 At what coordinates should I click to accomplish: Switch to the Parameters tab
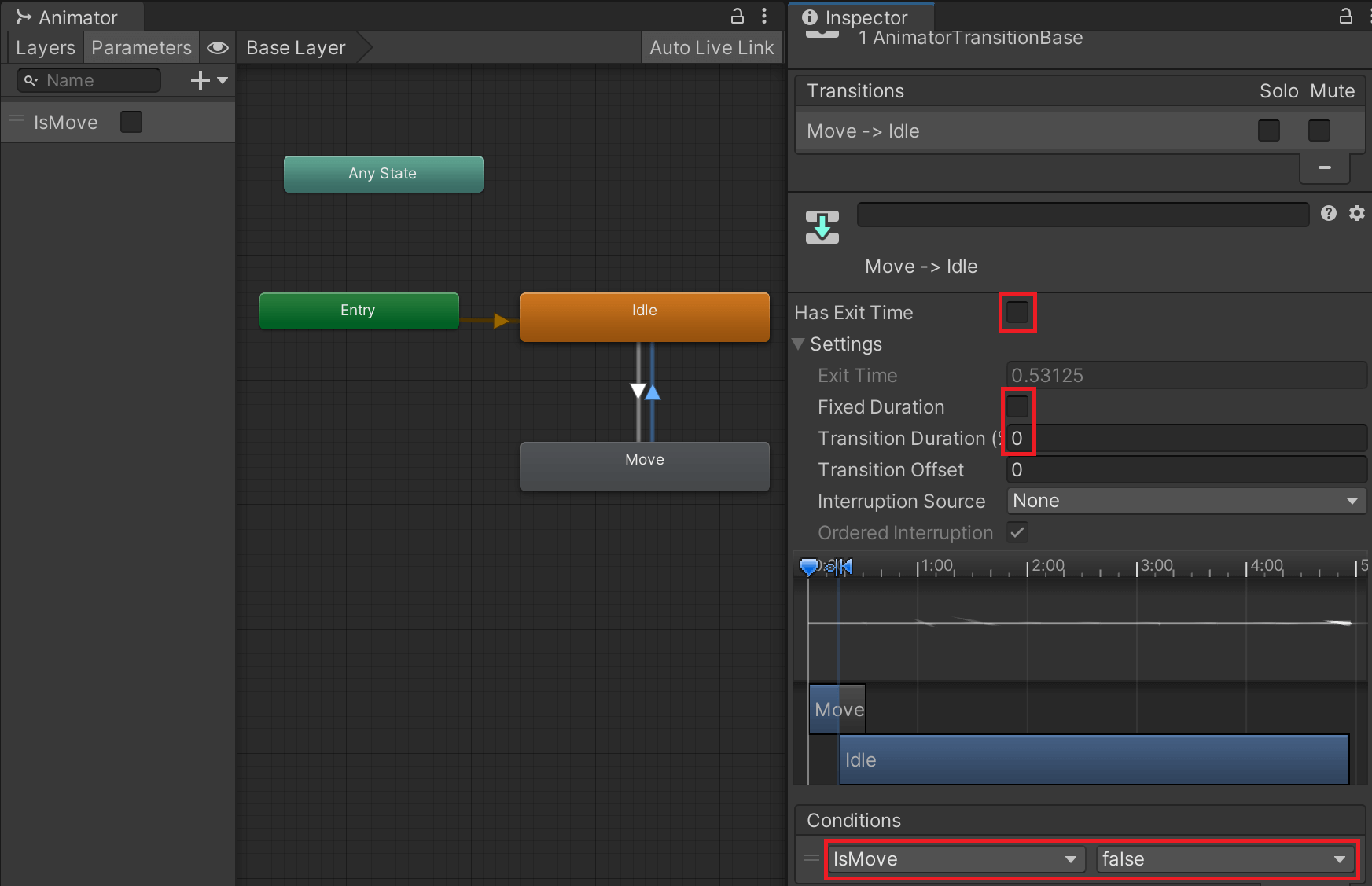coord(142,48)
